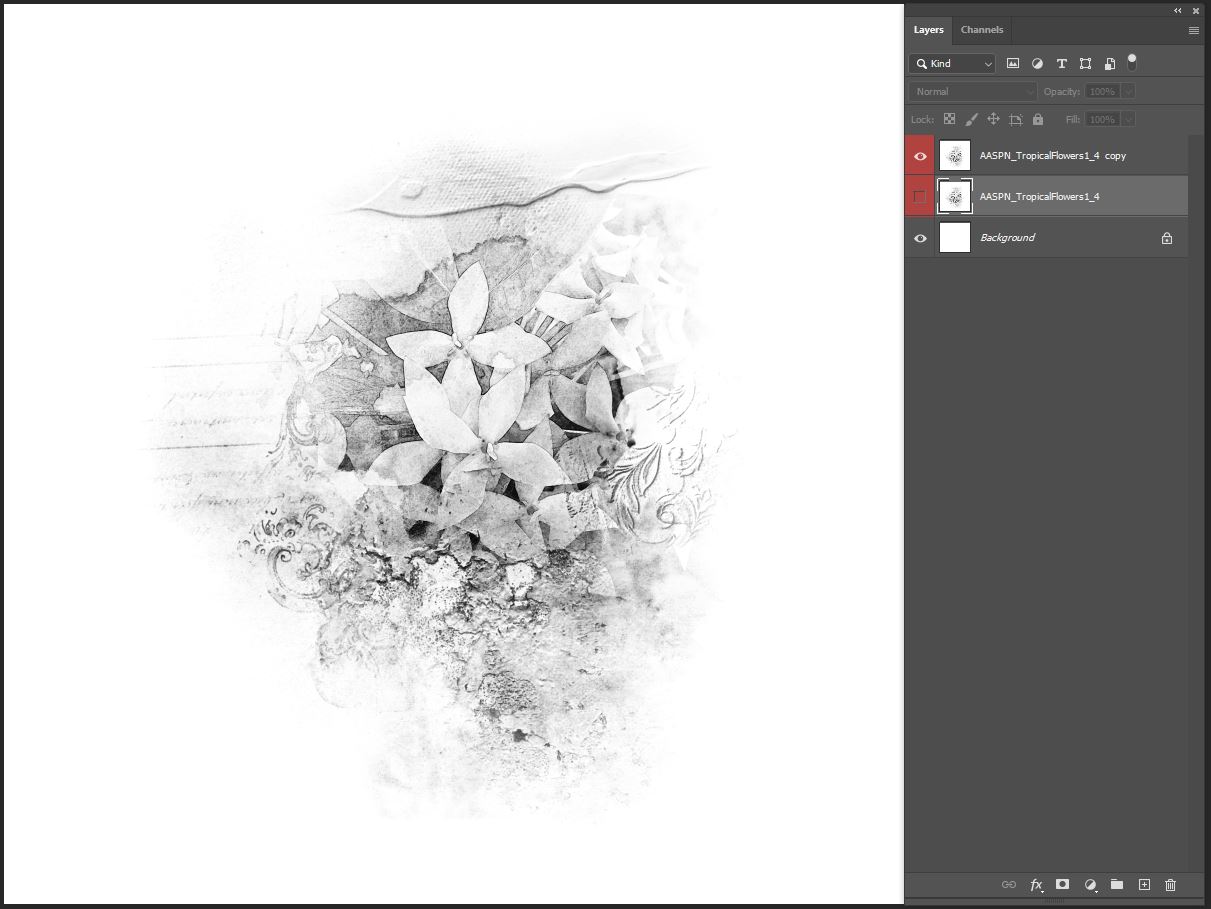Hide the Background layer
Viewport: 1211px width, 909px height.
pos(919,238)
